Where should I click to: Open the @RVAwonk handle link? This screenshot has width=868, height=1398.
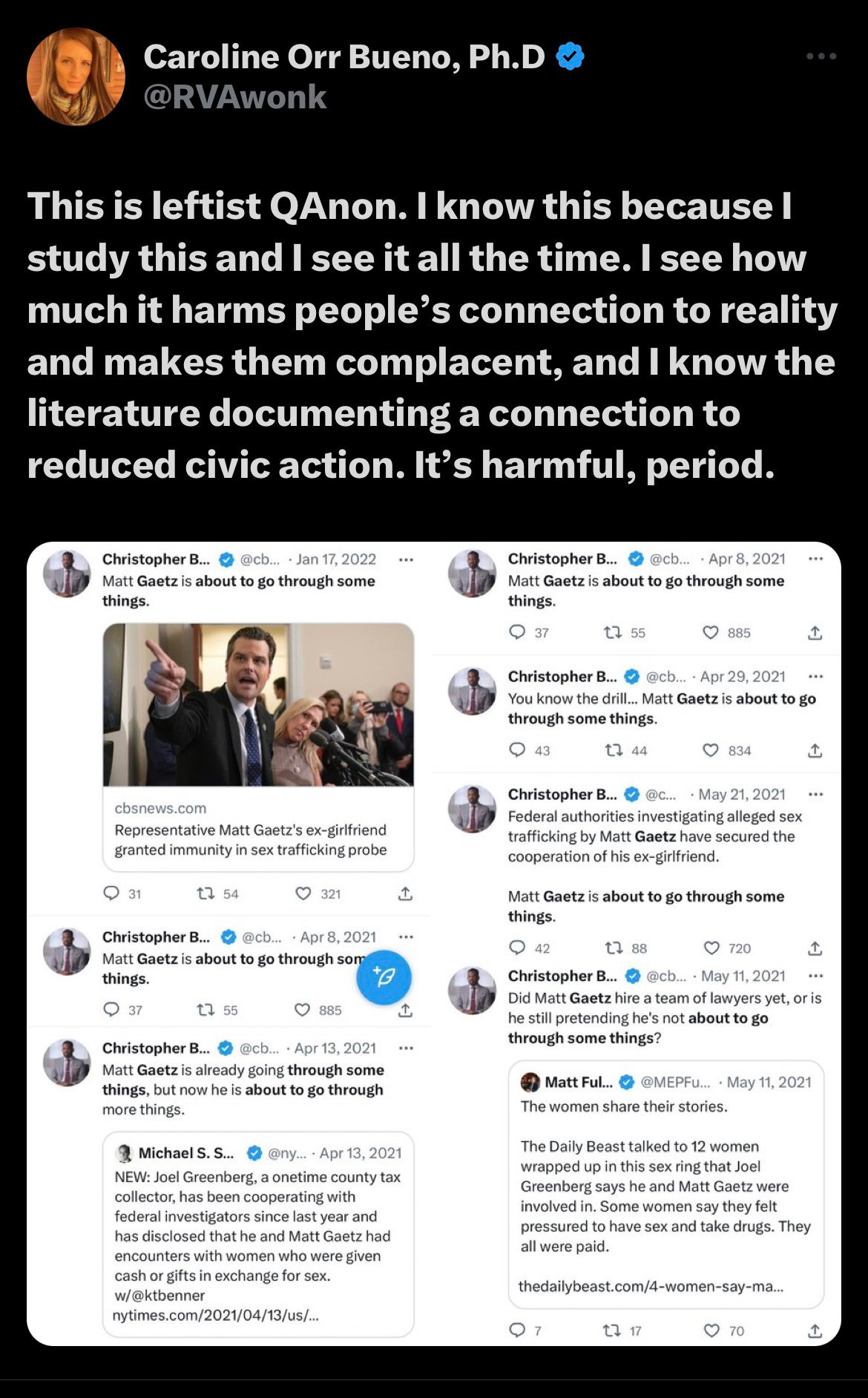tap(234, 97)
